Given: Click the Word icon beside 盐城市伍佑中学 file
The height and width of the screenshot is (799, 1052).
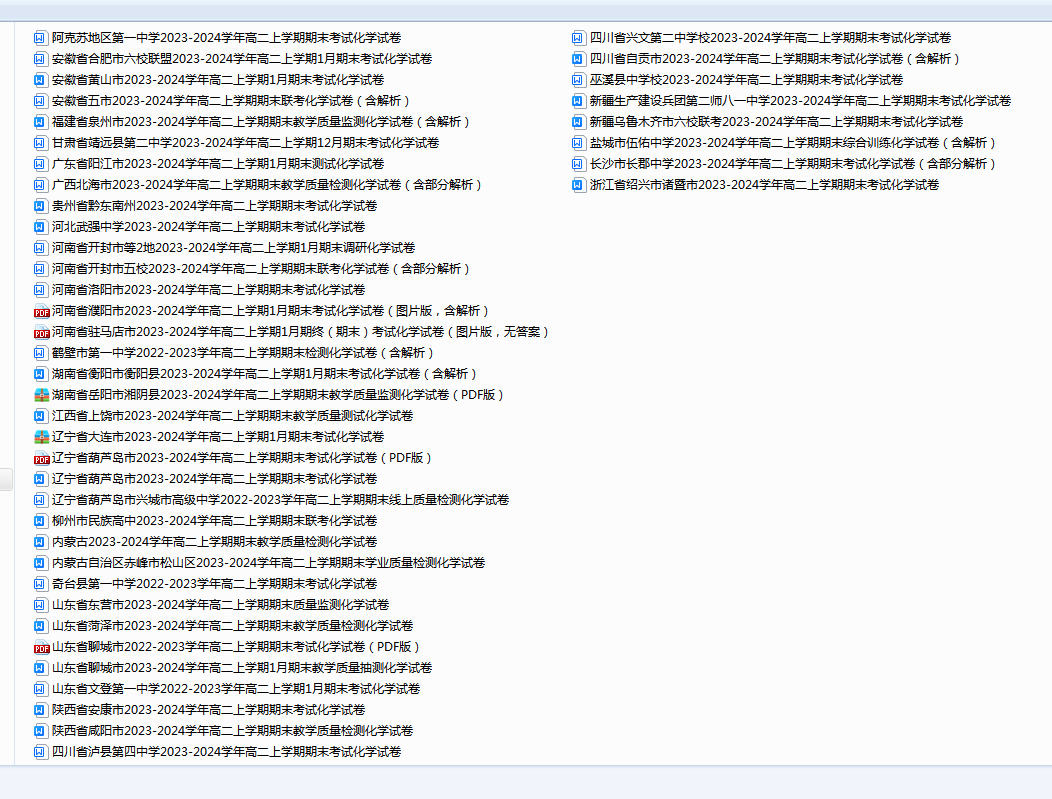Looking at the screenshot, I should pos(578,143).
